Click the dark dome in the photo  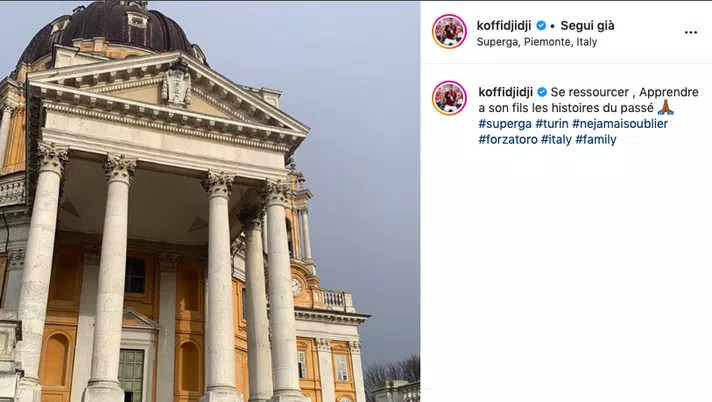click(x=108, y=31)
